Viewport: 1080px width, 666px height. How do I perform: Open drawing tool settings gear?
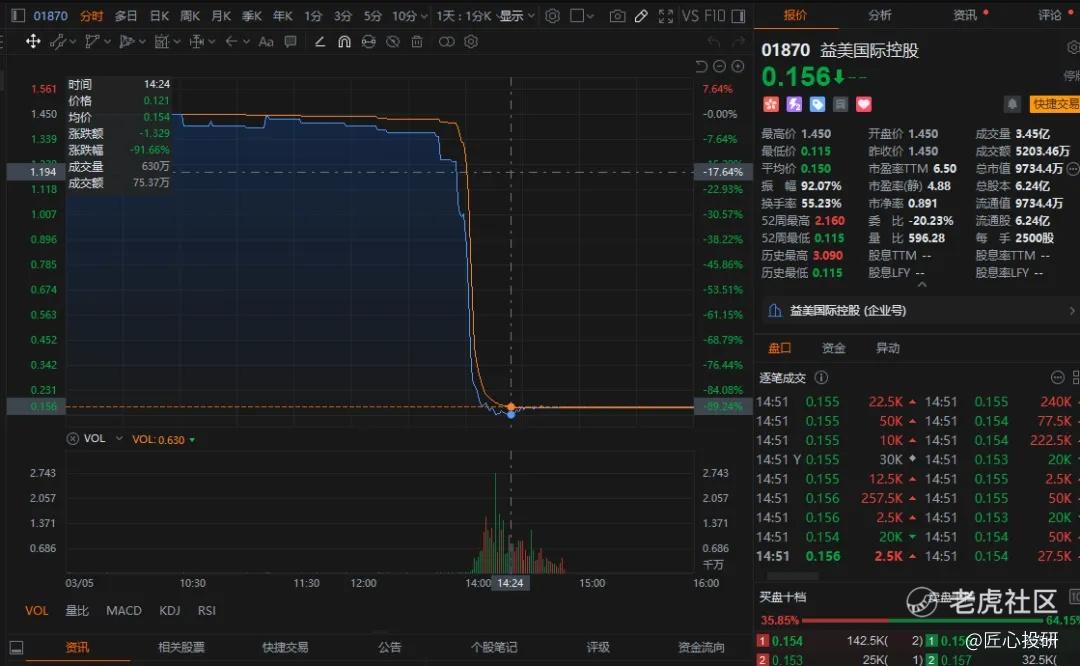click(x=471, y=41)
